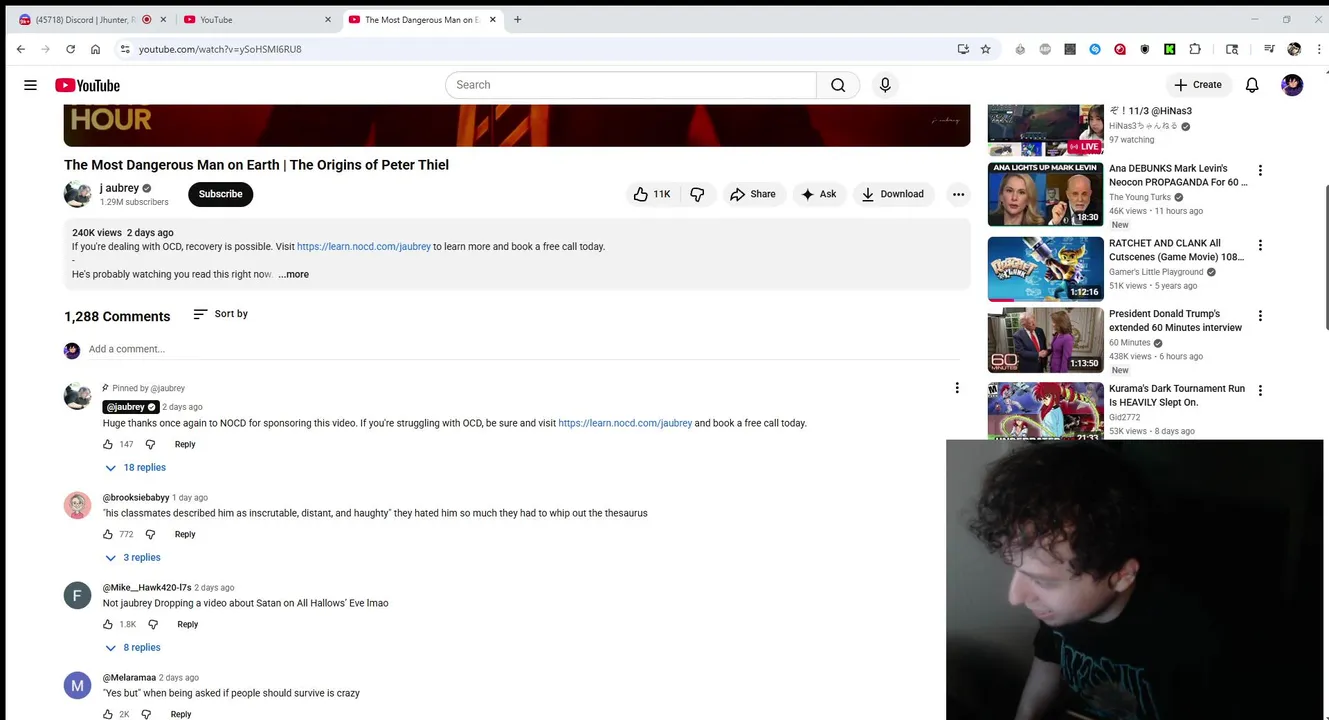Image resolution: width=1329 pixels, height=720 pixels.
Task: Like the @brooksiebabyy comment
Action: tap(108, 534)
